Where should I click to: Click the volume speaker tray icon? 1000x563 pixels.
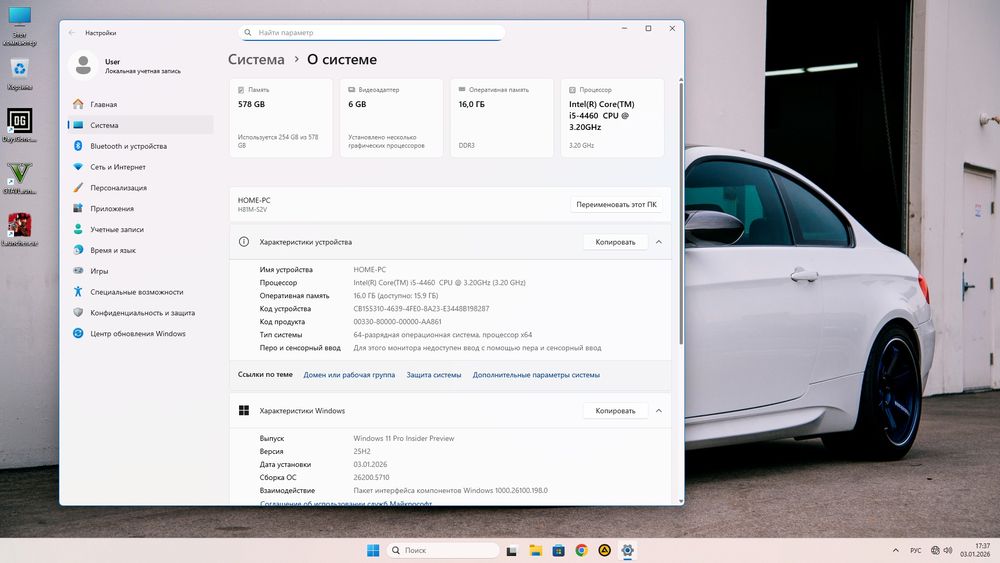948,550
